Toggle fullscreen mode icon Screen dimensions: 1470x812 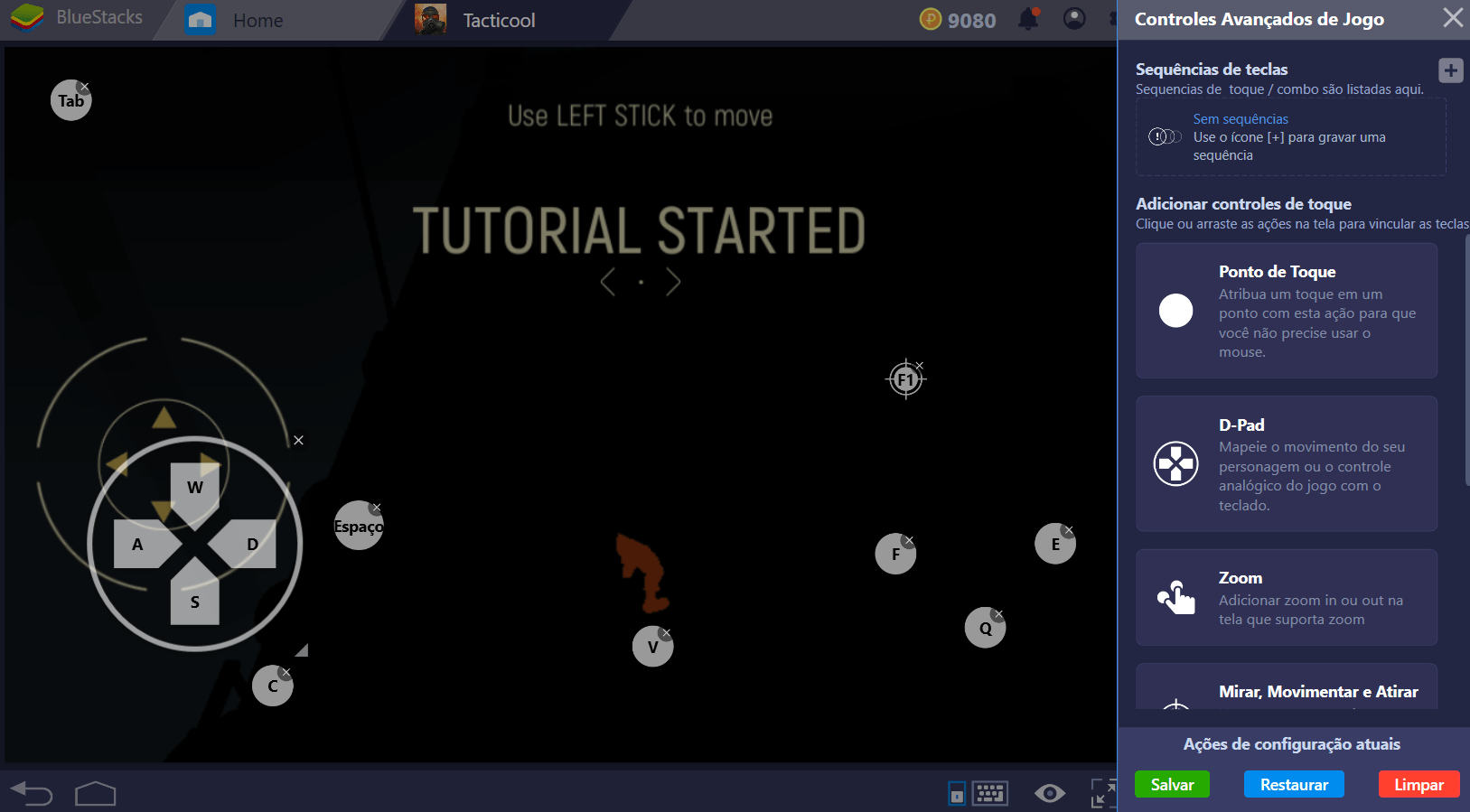1103,793
